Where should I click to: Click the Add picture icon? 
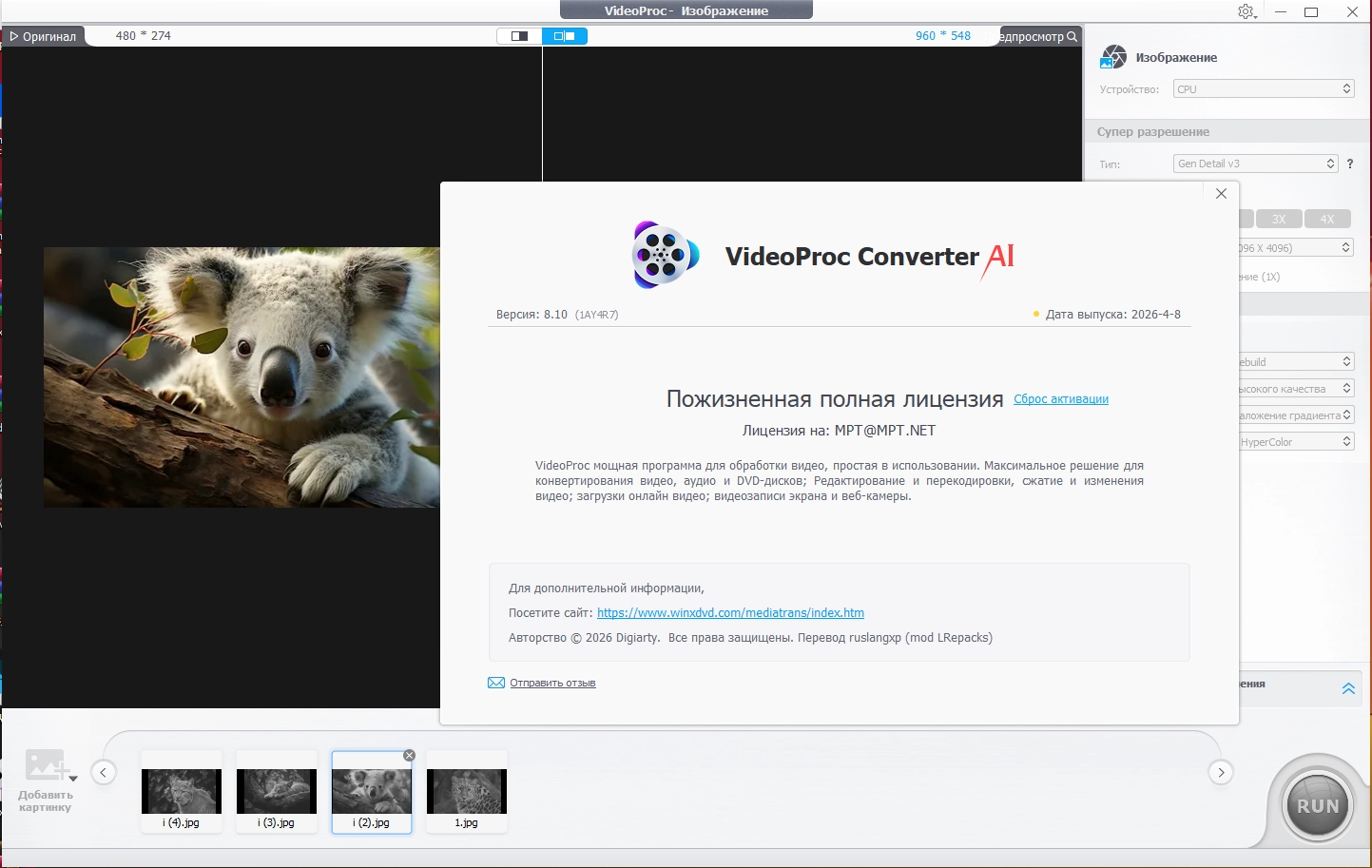pos(45,764)
